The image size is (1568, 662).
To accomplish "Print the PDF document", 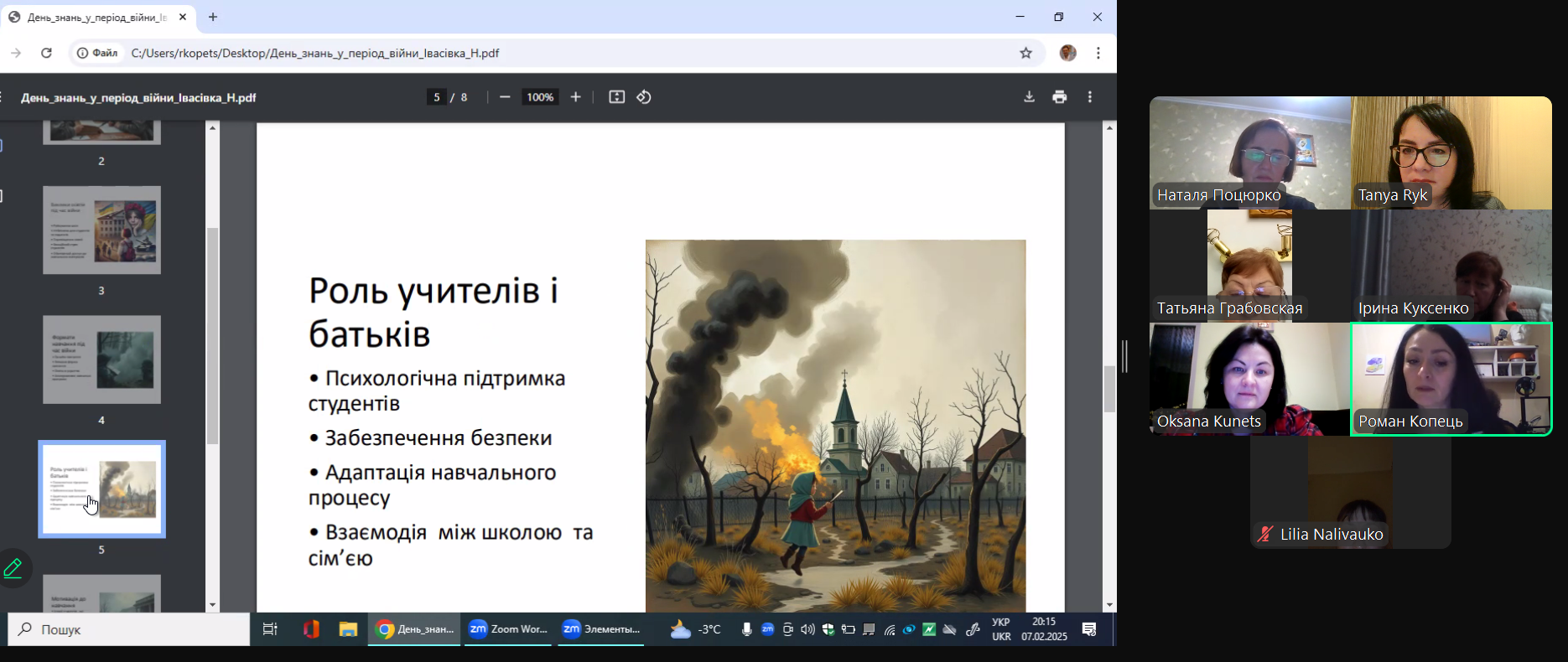I will point(1060,97).
